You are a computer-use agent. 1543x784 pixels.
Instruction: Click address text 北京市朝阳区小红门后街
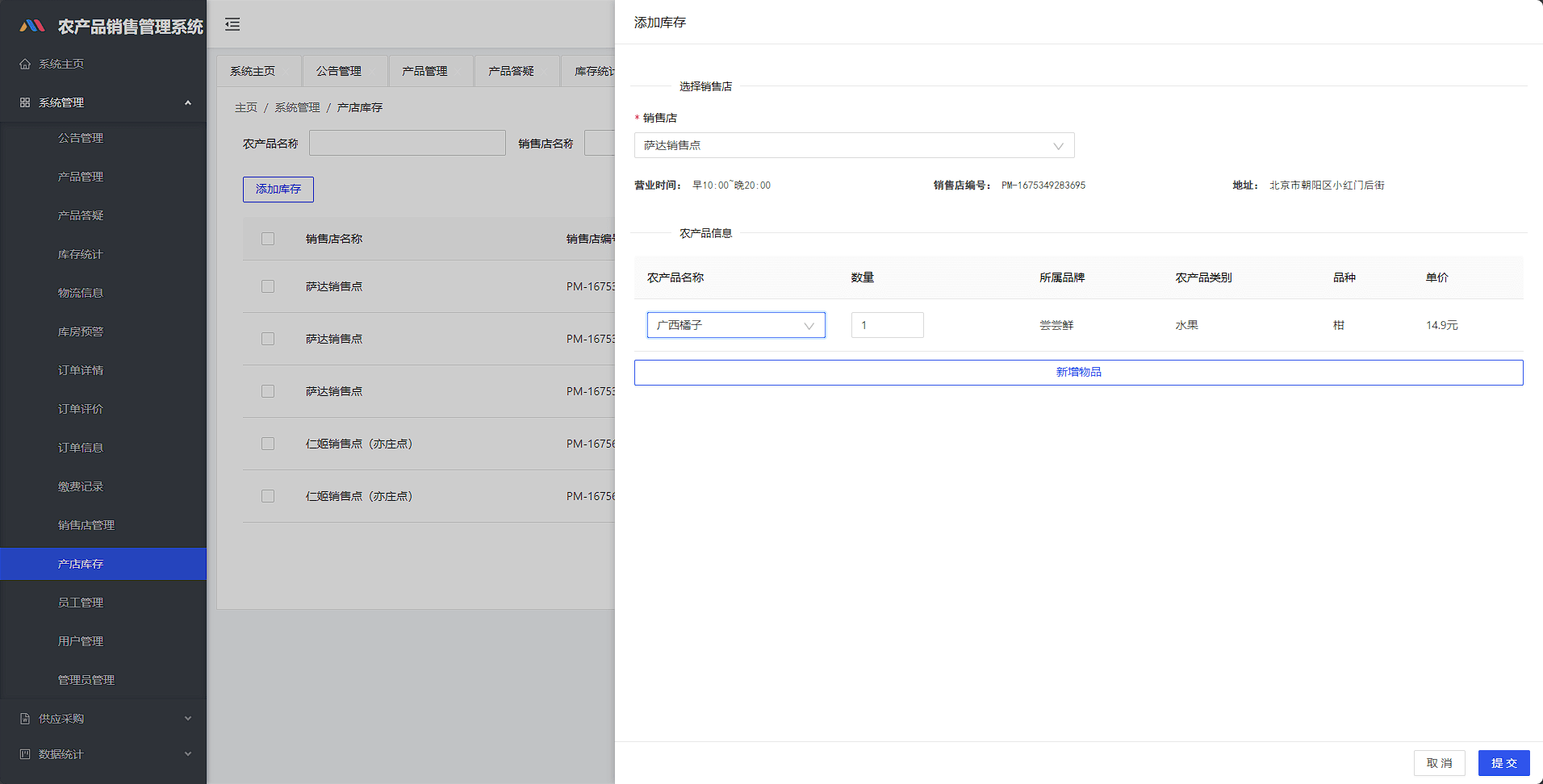pos(1327,186)
